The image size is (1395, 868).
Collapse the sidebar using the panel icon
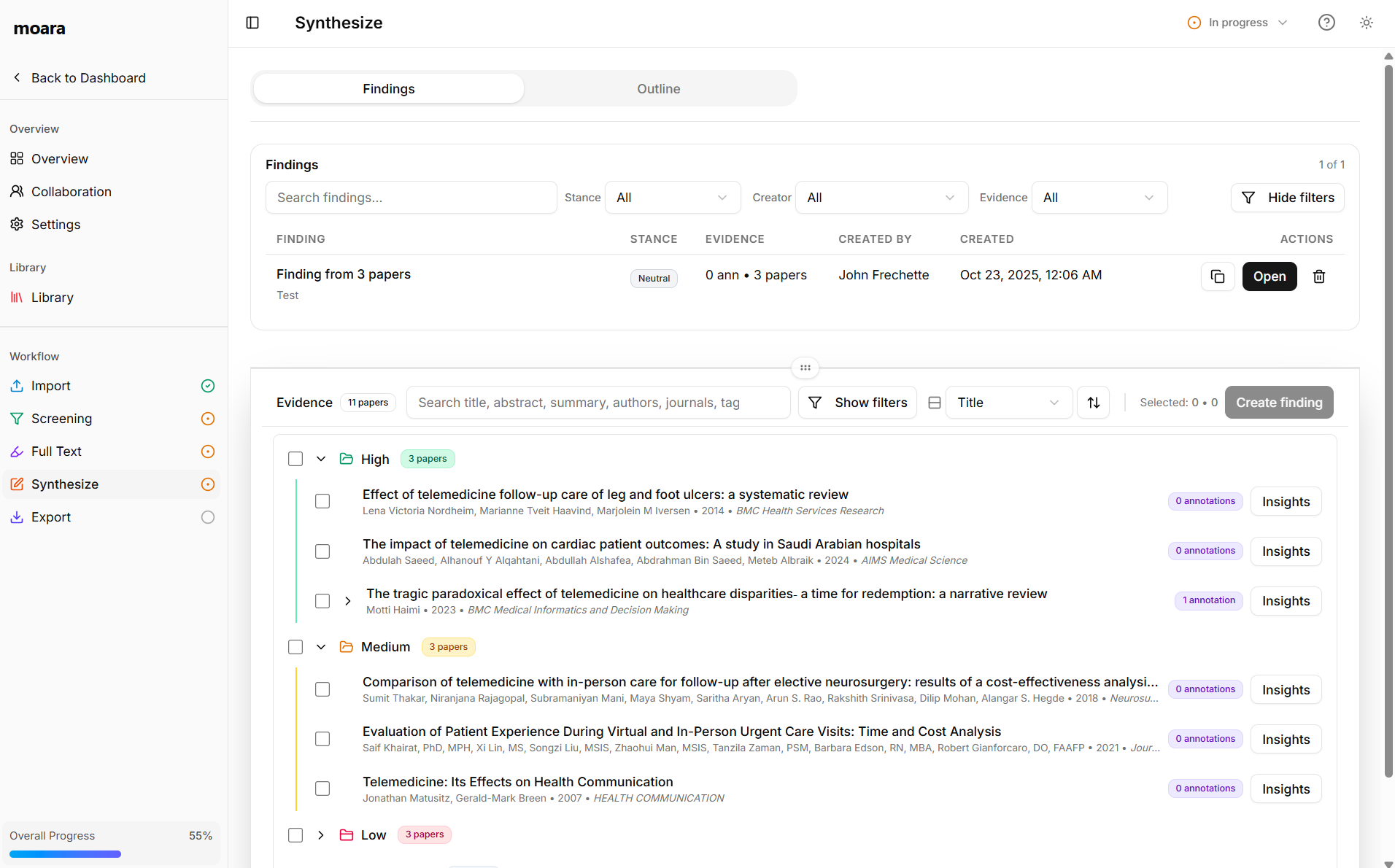pyautogui.click(x=252, y=23)
